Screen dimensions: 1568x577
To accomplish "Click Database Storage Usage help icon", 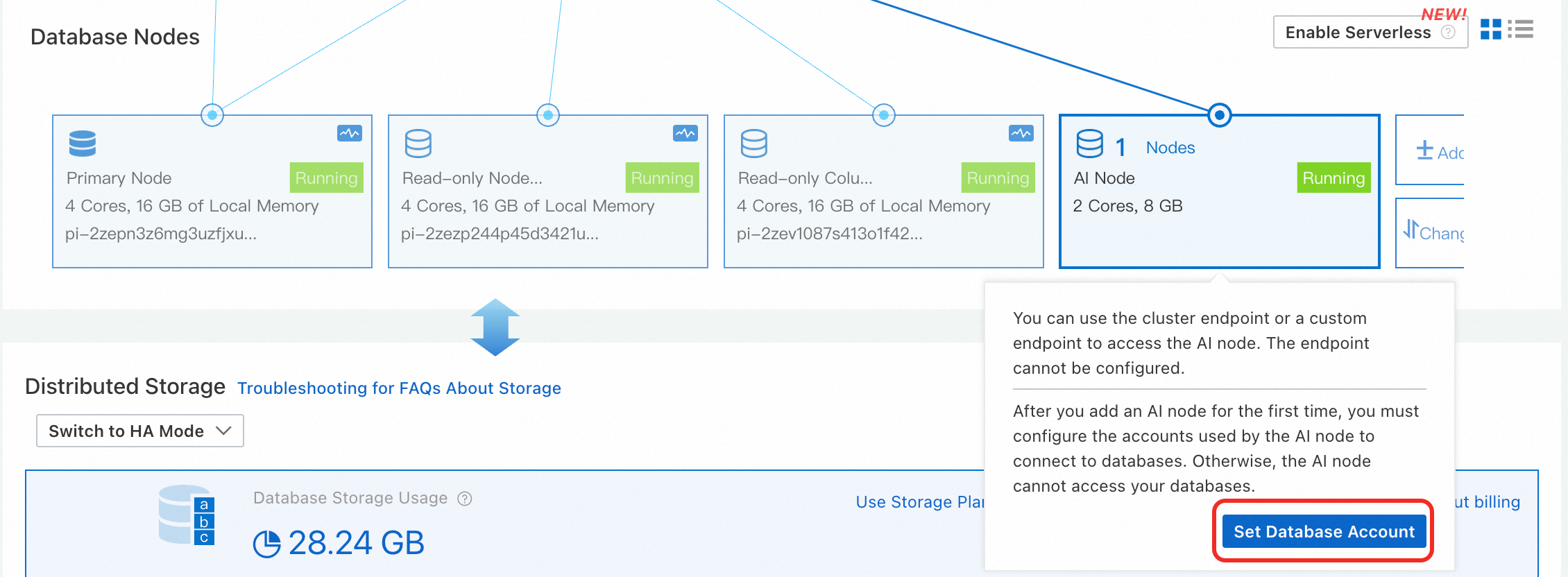I will pos(465,499).
